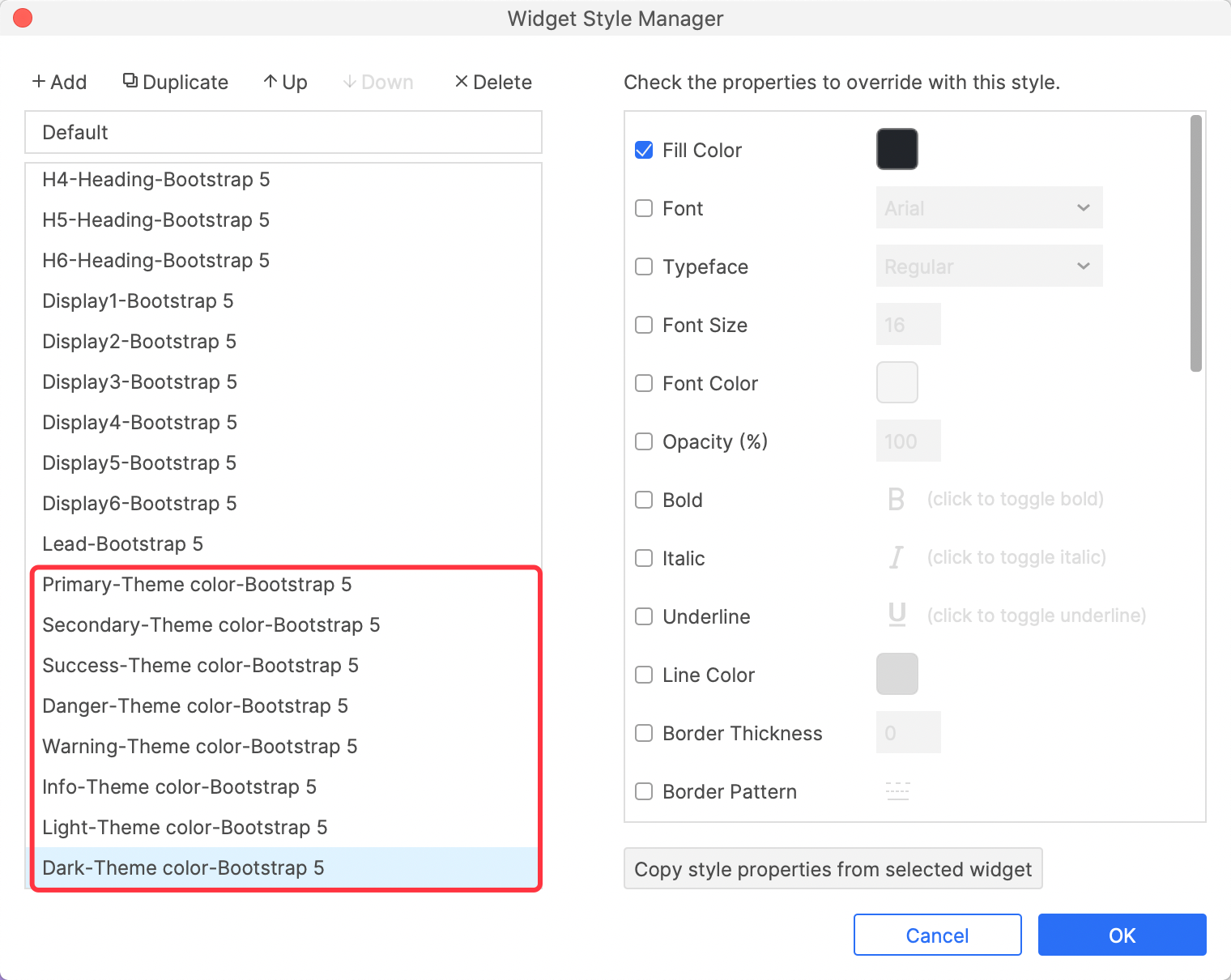This screenshot has width=1231, height=980.
Task: Click the properties panel vertical scrollbar
Action: (1195, 243)
